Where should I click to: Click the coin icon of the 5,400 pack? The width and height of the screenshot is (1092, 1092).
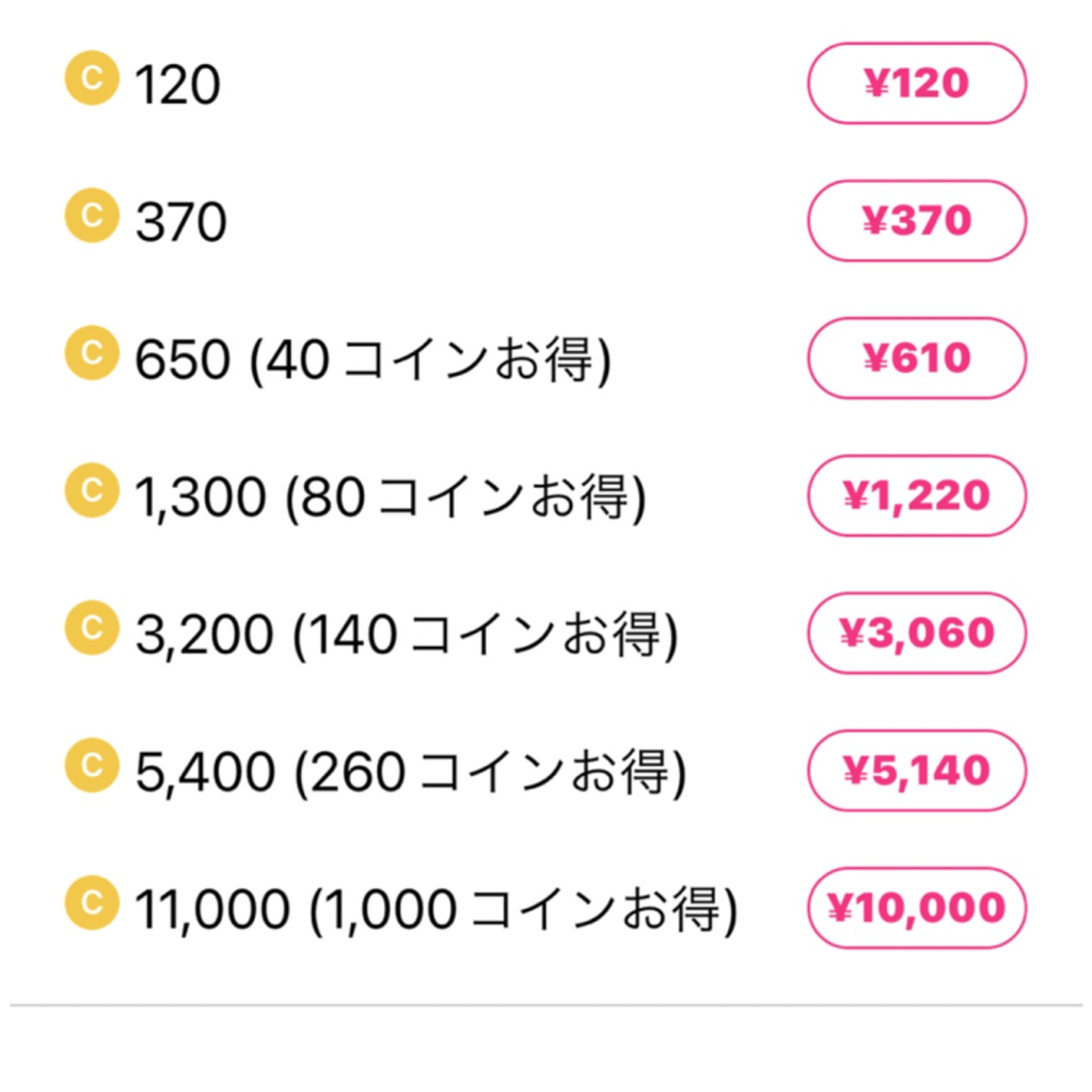coord(91,764)
